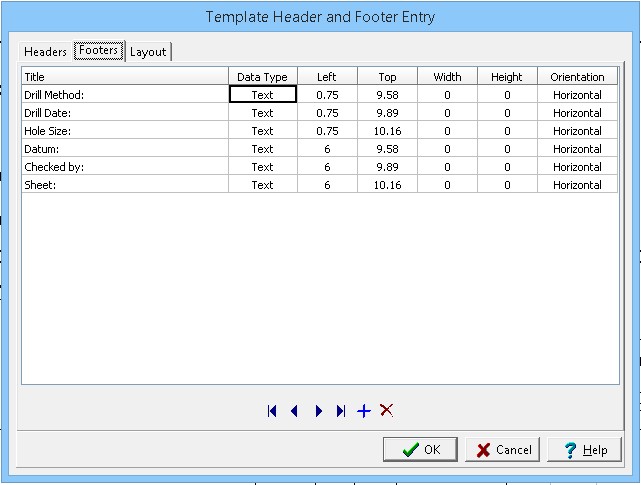Screen dimensions: 641x485
Task: Add a new footer row with plus icon
Action: pos(364,411)
